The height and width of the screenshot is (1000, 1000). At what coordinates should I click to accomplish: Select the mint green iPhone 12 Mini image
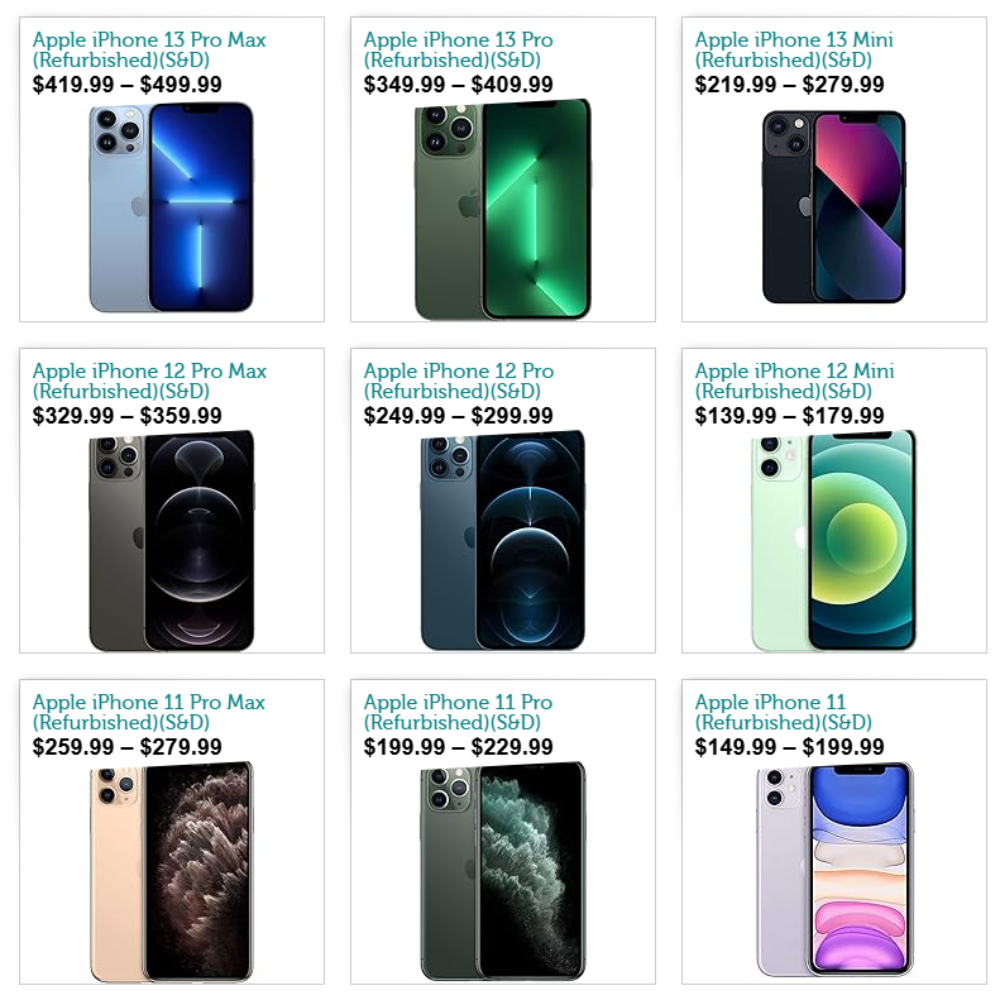[834, 541]
